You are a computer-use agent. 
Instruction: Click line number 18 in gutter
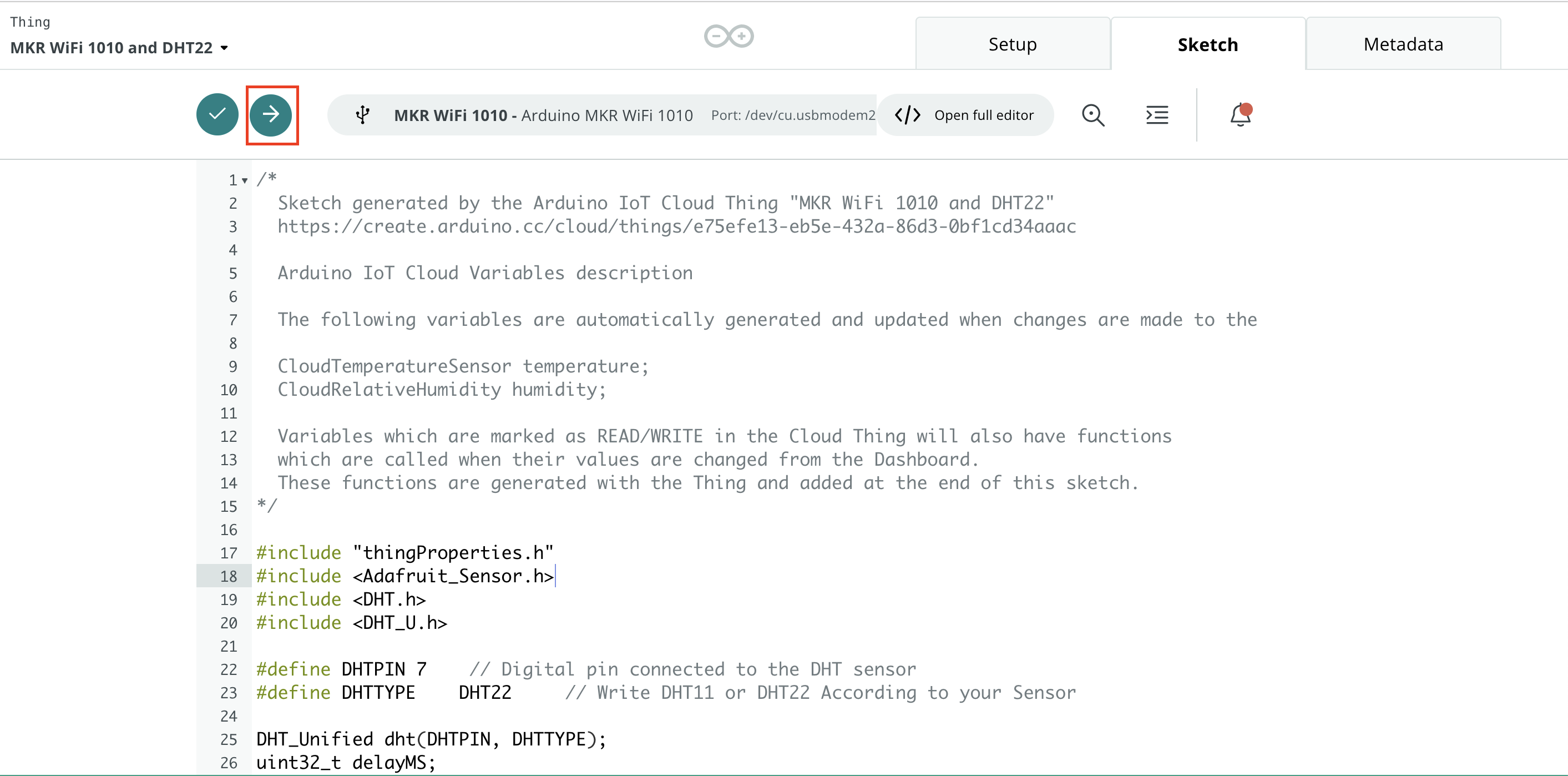tap(229, 576)
